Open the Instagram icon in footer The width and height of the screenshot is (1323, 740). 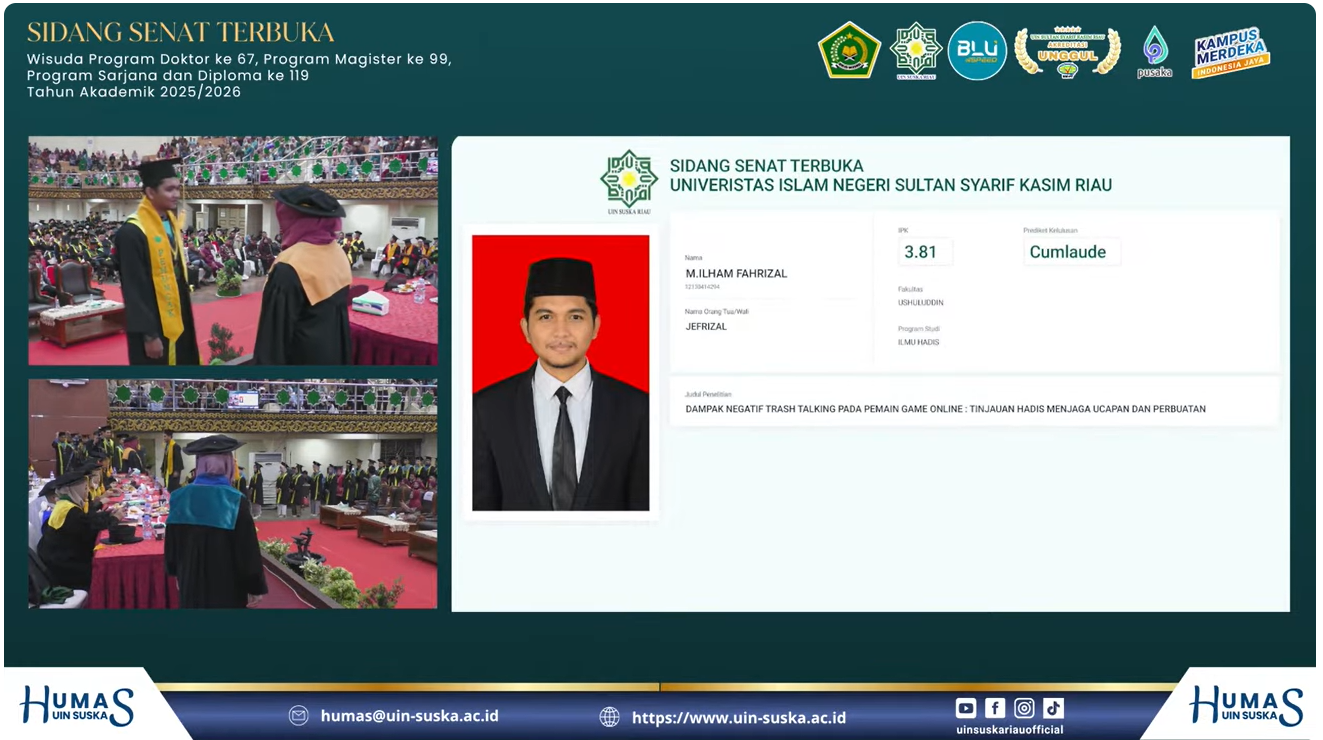coord(1024,708)
